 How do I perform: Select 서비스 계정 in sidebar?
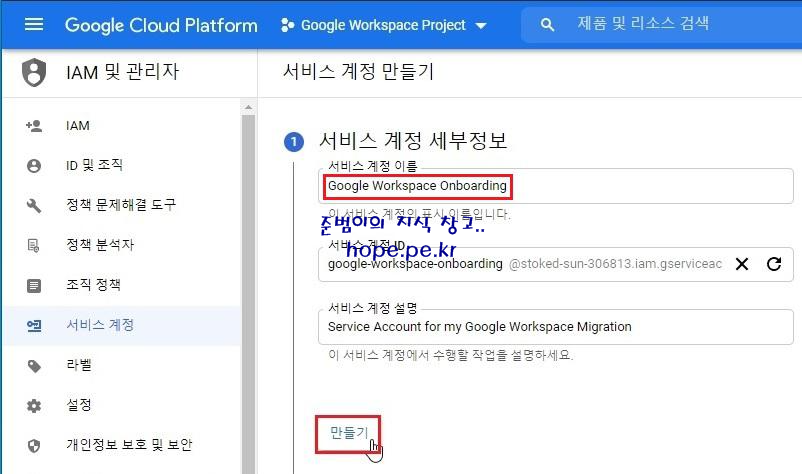pos(122,325)
